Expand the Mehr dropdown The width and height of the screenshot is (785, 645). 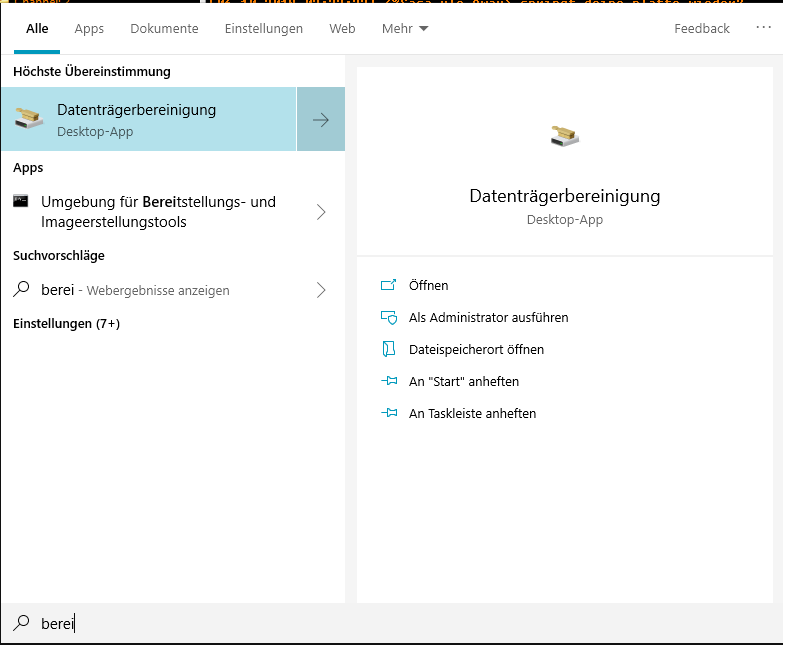click(x=405, y=29)
